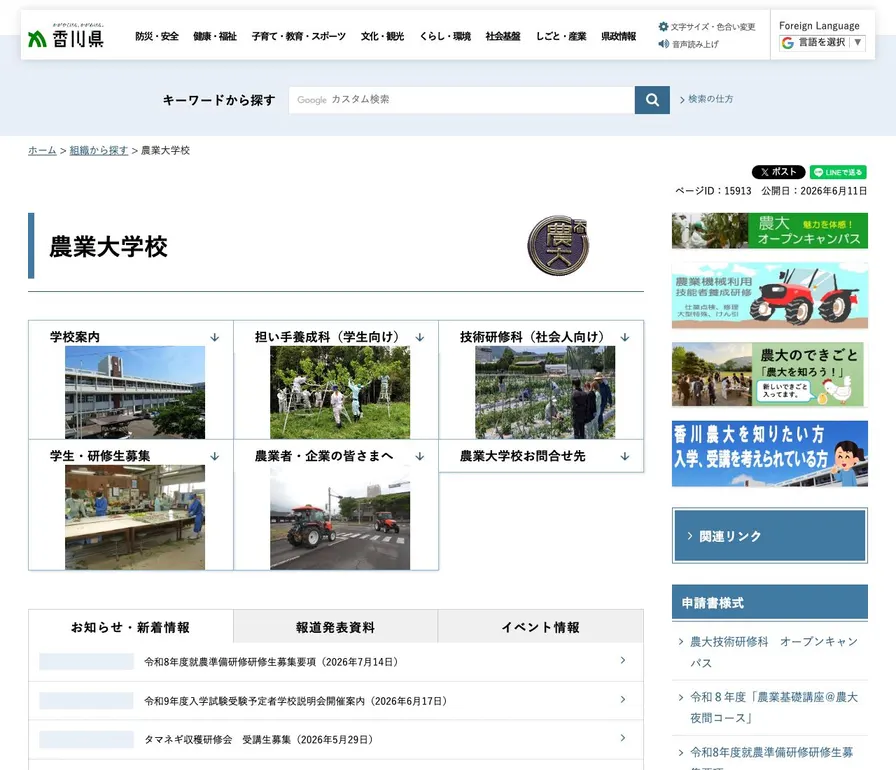
Task: Click the 学生・研修生募集 workshop photo
Action: click(x=135, y=517)
